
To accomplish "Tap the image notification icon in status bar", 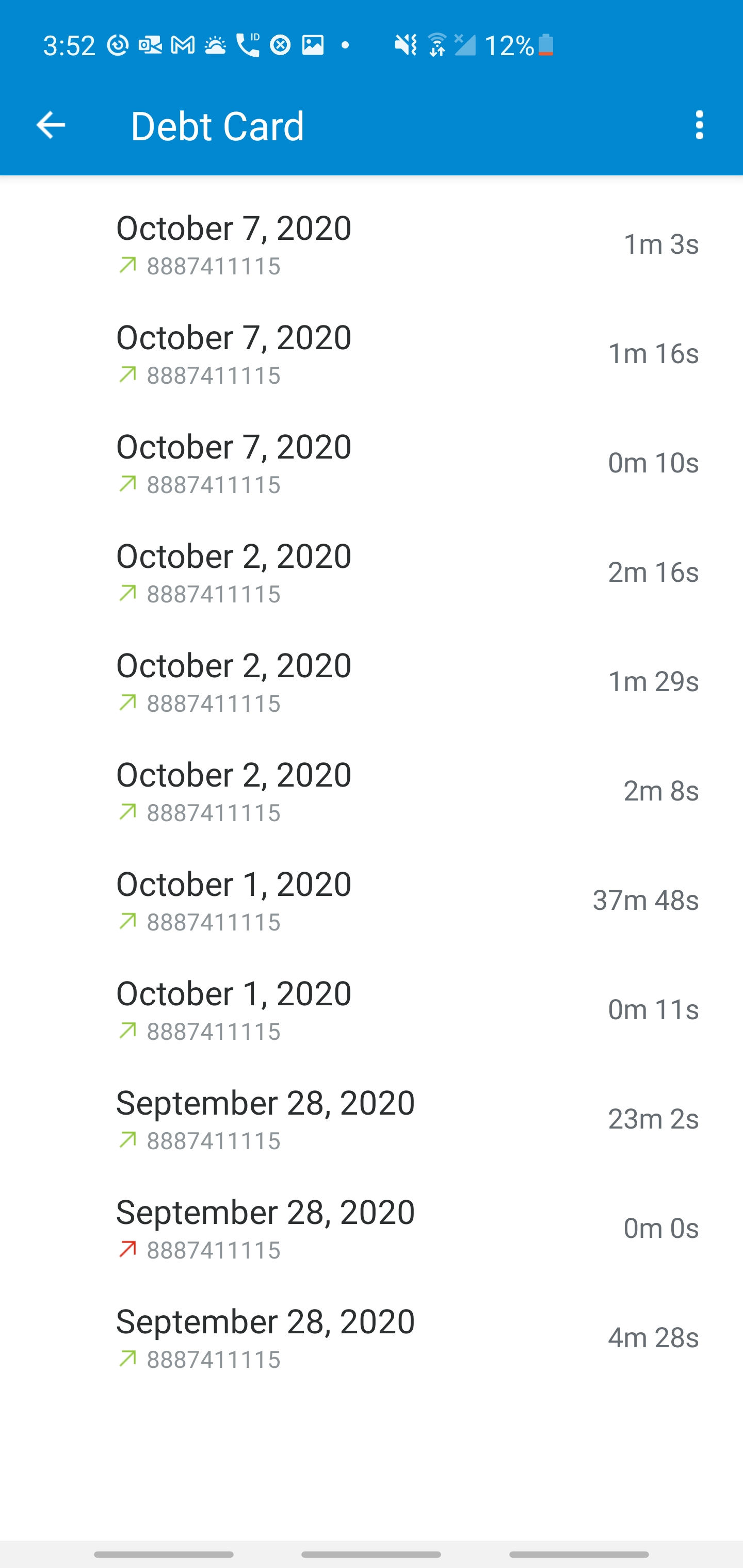I will [313, 45].
